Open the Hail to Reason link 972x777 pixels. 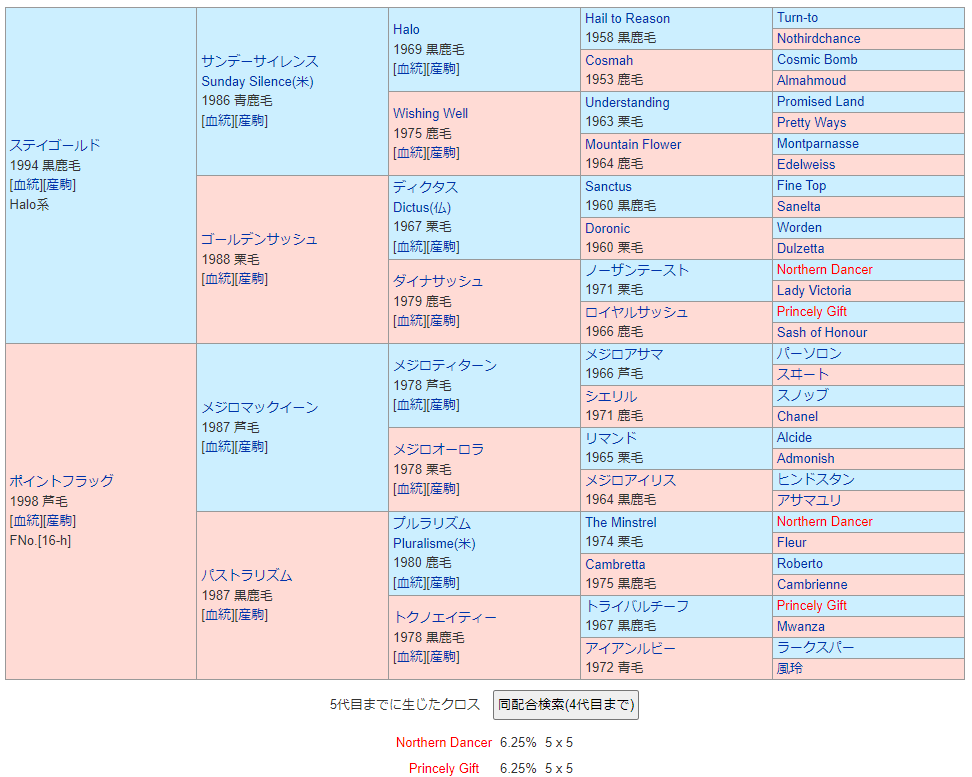click(627, 18)
